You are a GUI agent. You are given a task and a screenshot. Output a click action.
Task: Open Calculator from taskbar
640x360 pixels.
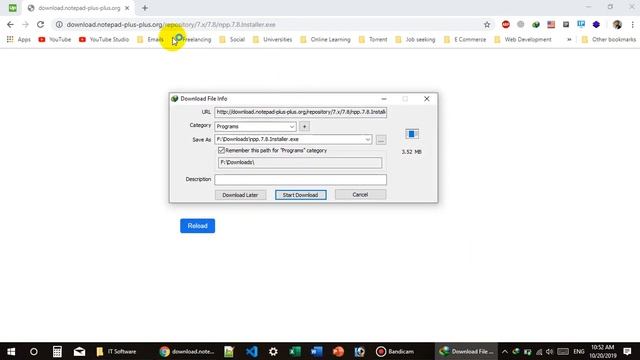point(57,351)
